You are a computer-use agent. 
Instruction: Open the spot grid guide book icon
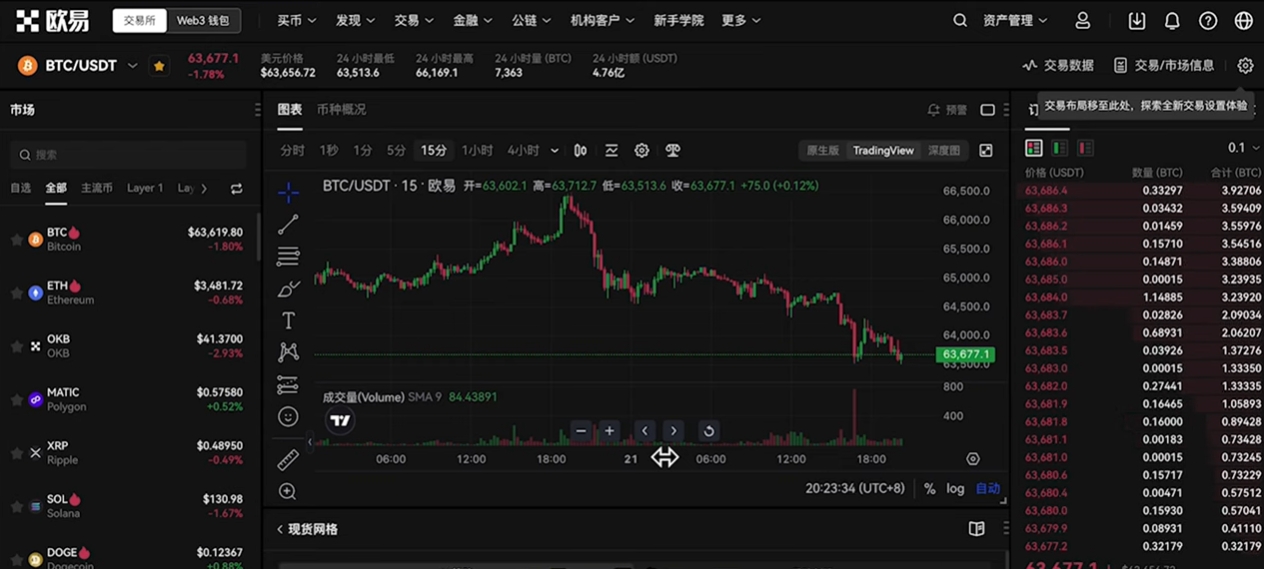[x=977, y=528]
